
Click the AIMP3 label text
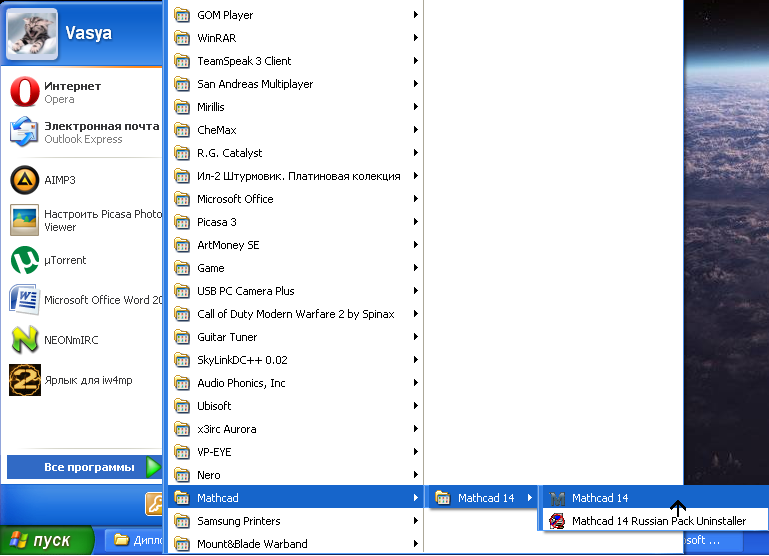pyautogui.click(x=60, y=180)
